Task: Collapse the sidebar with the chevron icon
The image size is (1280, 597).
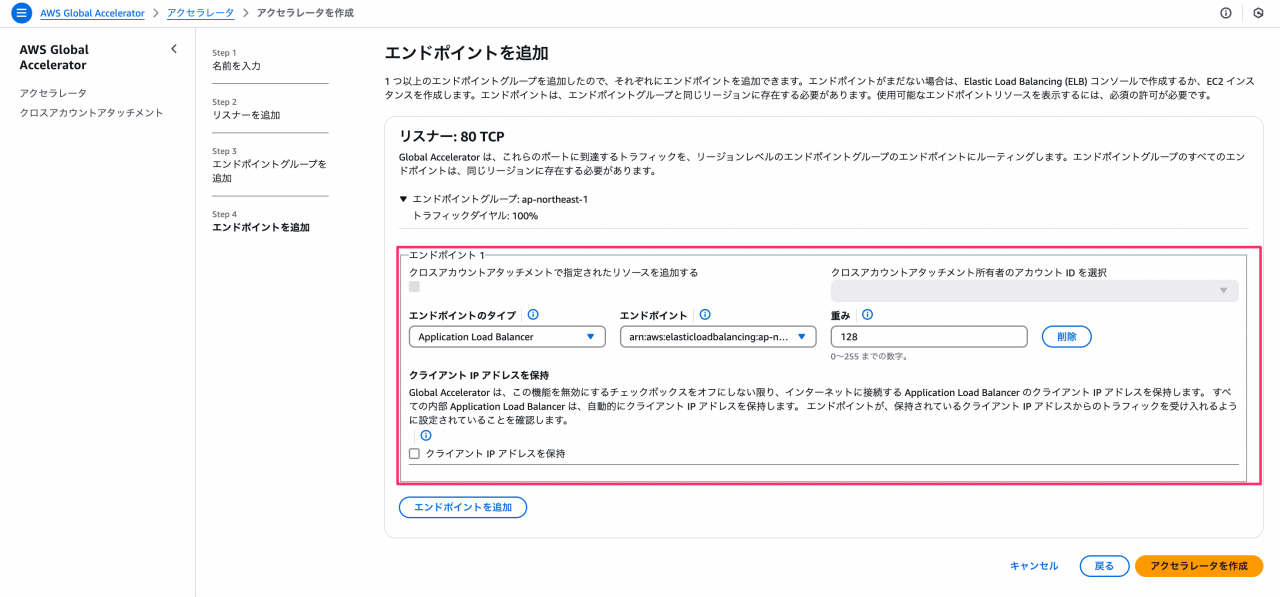Action: coord(174,49)
